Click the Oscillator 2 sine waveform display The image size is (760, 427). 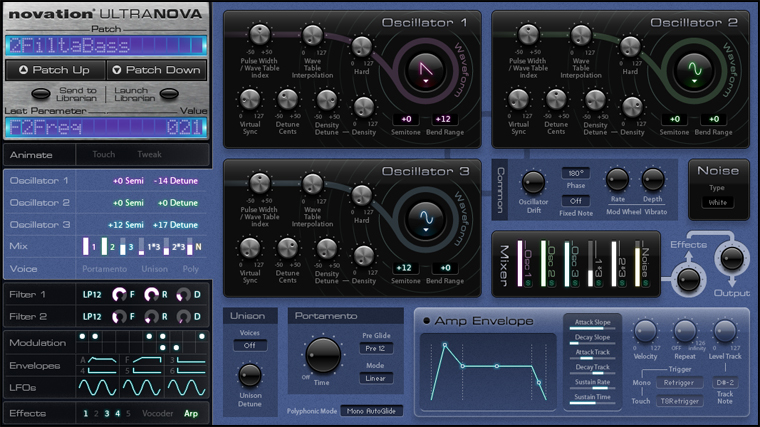coord(691,71)
